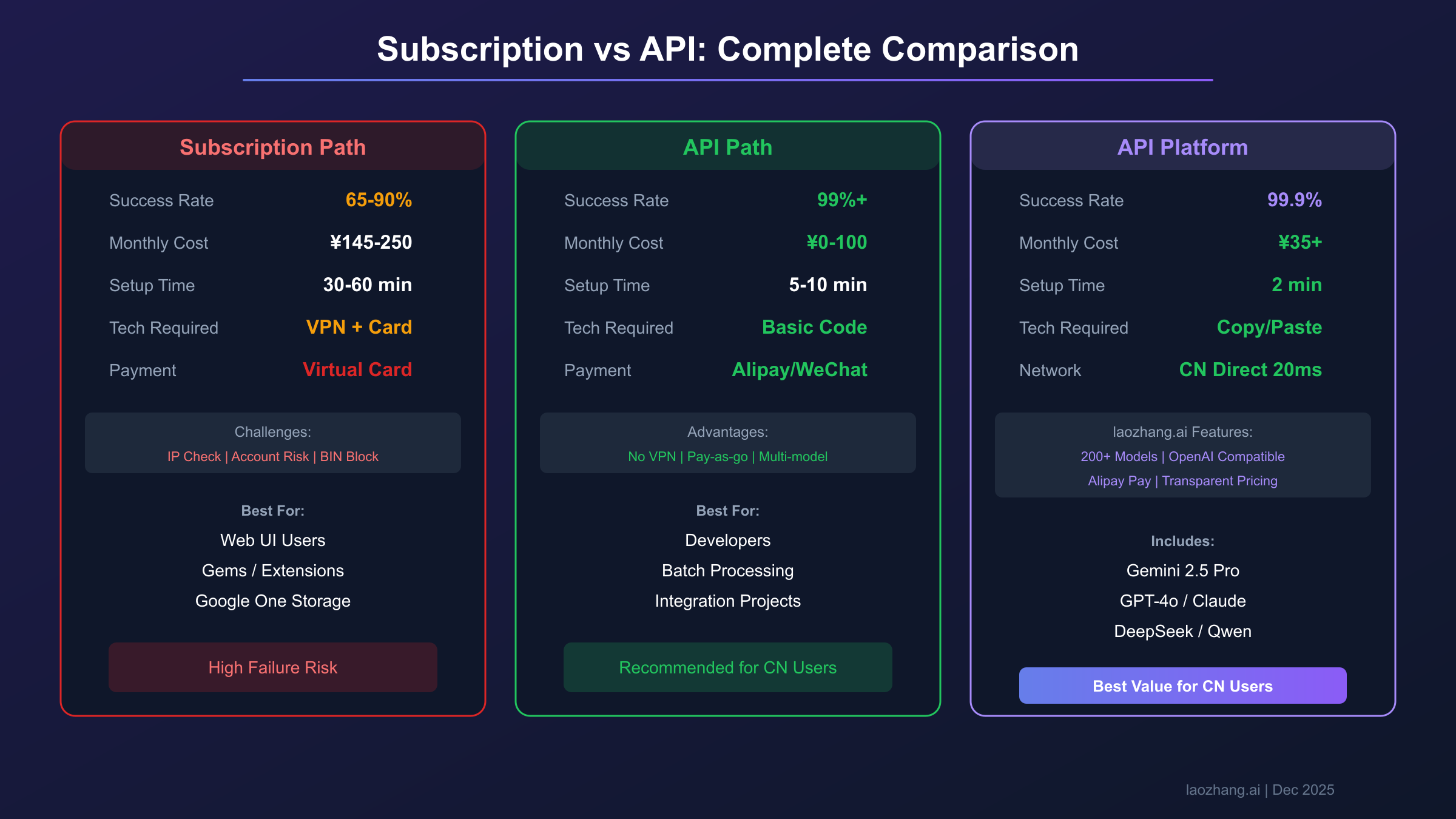Click the Batch Processing entry
The image size is (1456, 819).
(727, 571)
